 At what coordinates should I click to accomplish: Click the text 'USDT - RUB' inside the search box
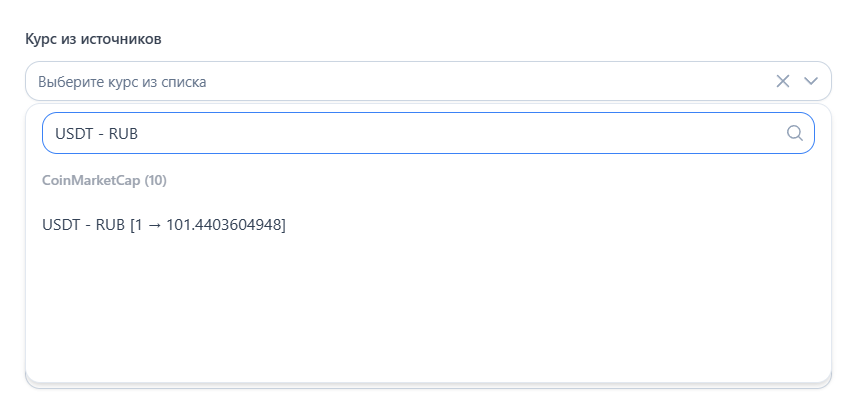click(96, 133)
